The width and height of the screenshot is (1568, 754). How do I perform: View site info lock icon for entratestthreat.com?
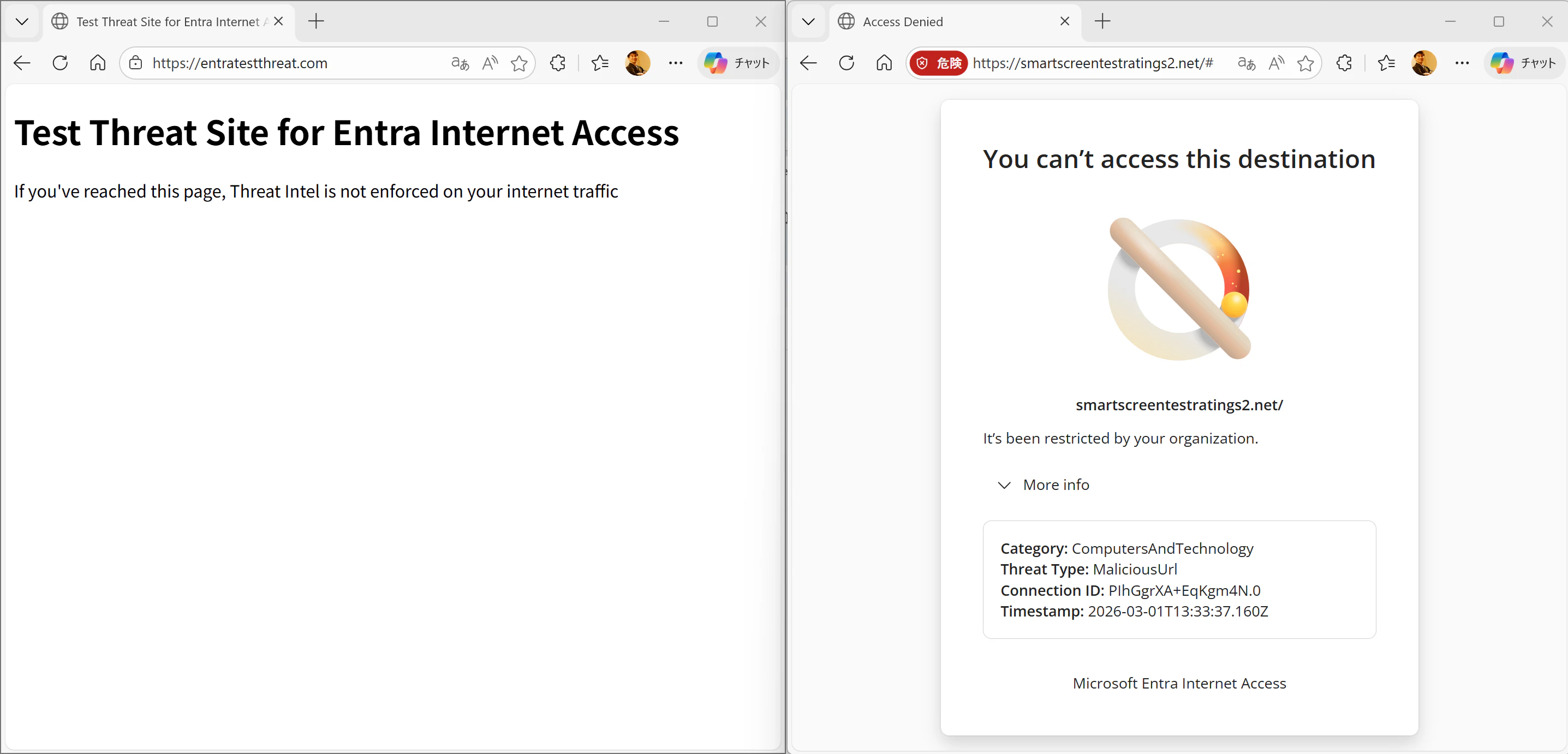[x=136, y=63]
